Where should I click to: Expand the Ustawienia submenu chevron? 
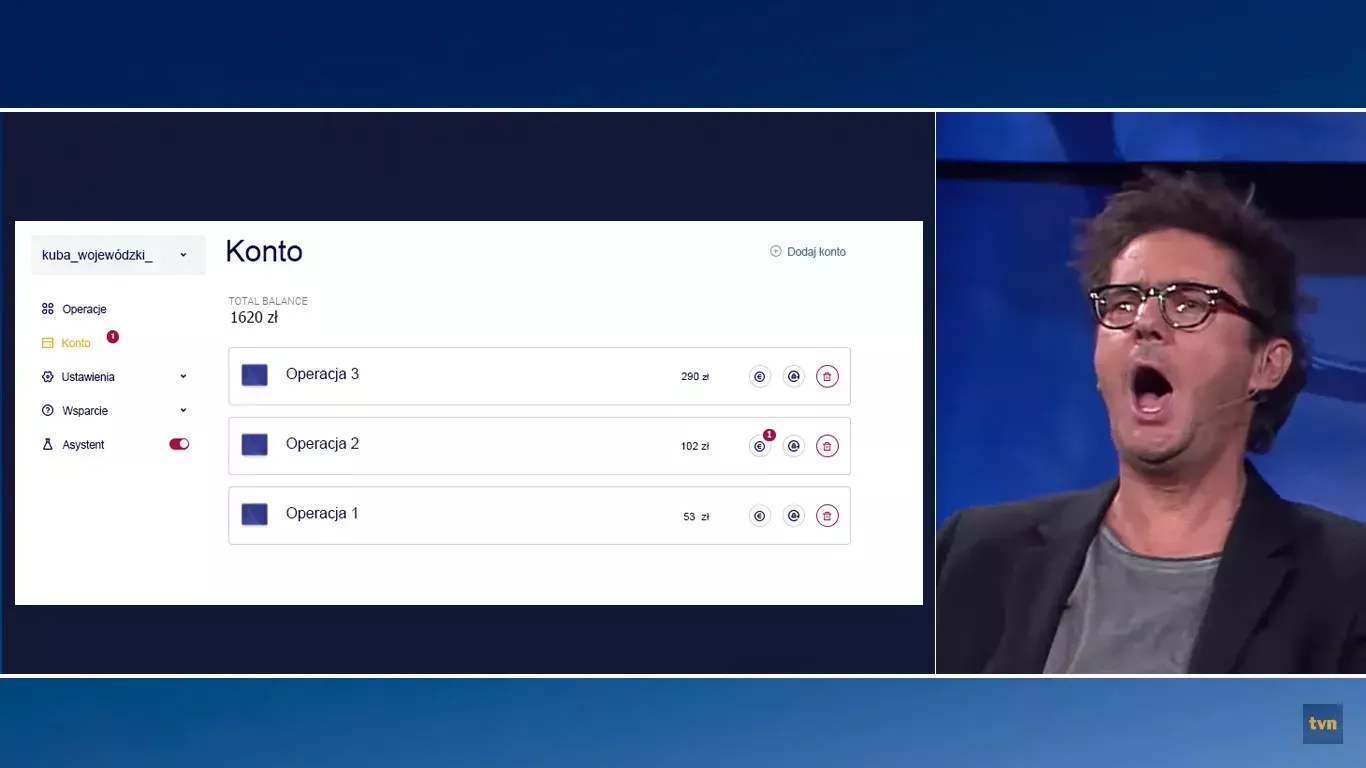coord(183,377)
